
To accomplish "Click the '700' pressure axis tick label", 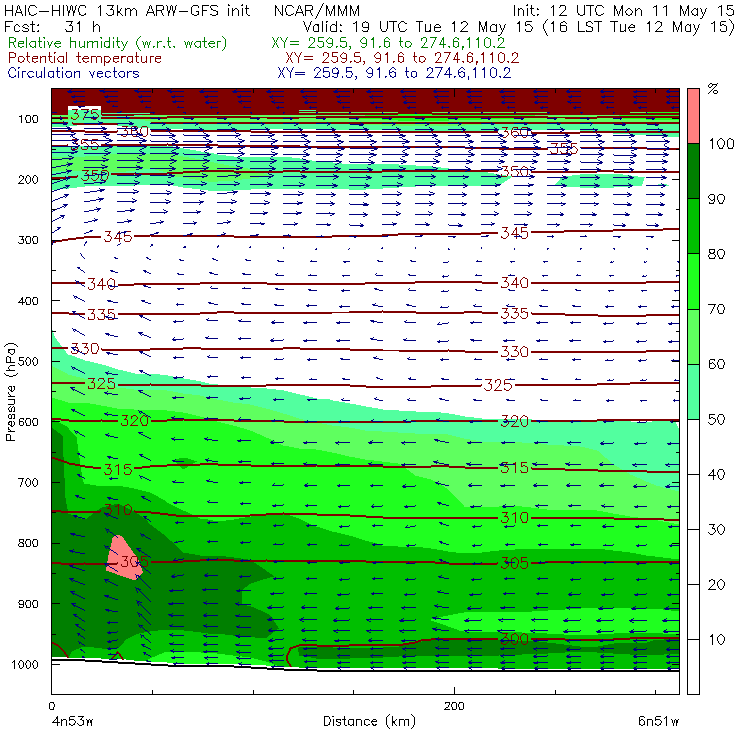I will [x=28, y=483].
